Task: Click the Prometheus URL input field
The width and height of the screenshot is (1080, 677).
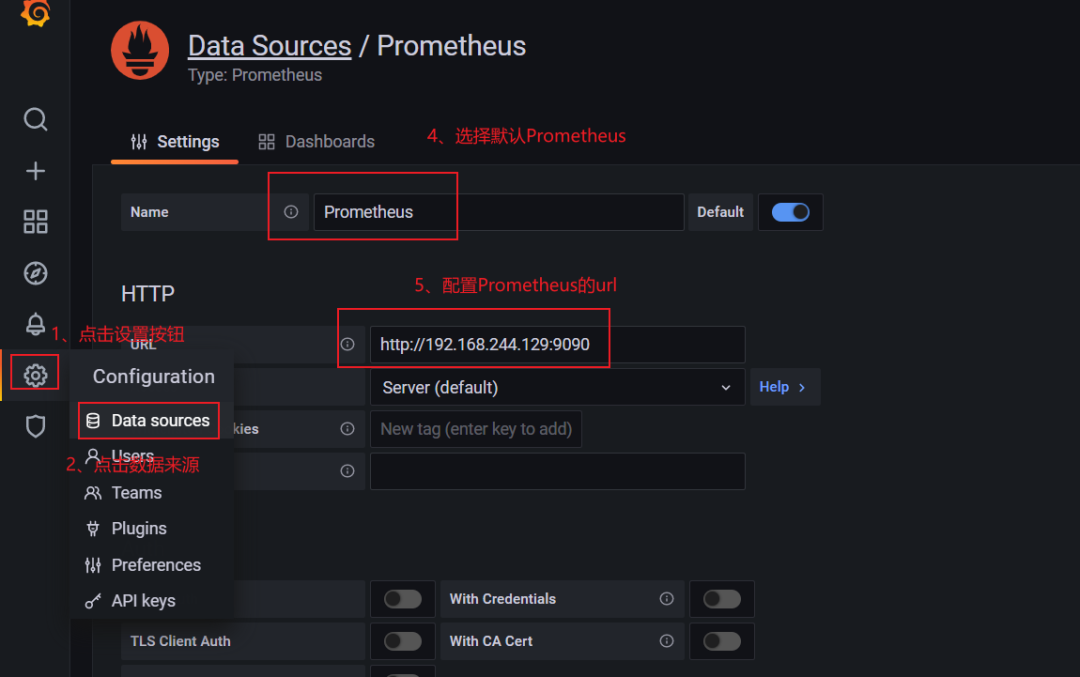Action: click(557, 345)
